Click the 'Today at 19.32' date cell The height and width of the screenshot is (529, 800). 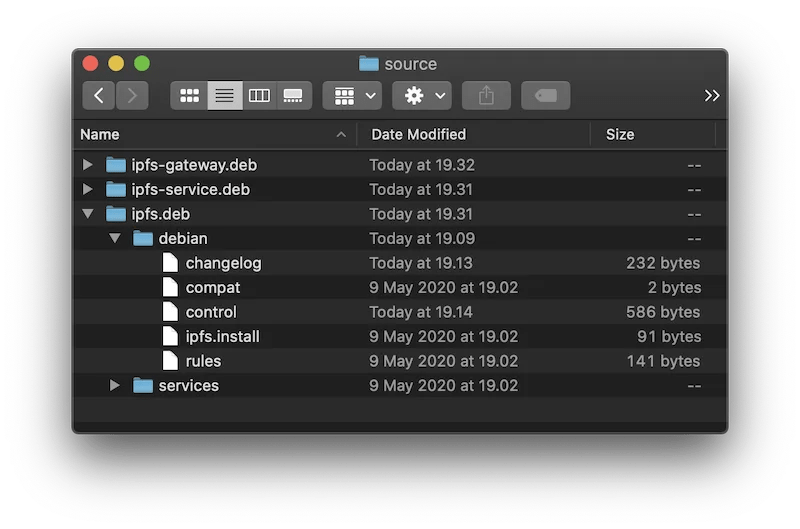[422, 165]
